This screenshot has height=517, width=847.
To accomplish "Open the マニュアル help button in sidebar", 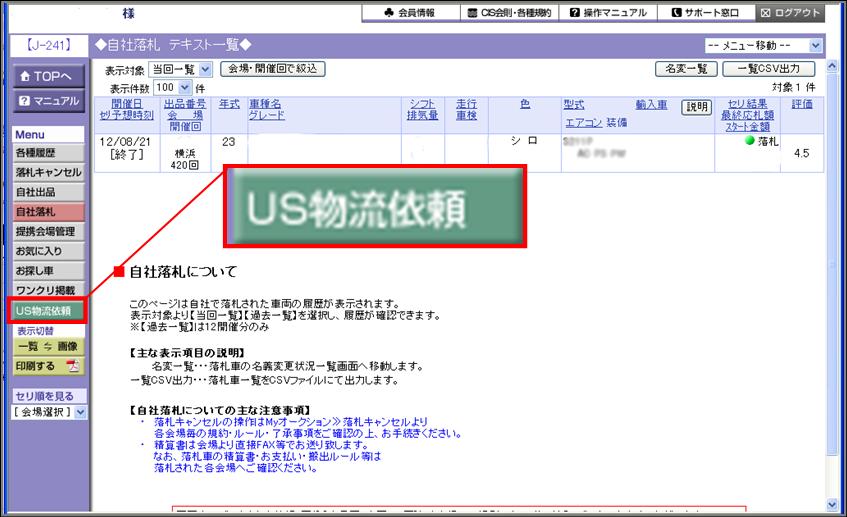I will [49, 101].
